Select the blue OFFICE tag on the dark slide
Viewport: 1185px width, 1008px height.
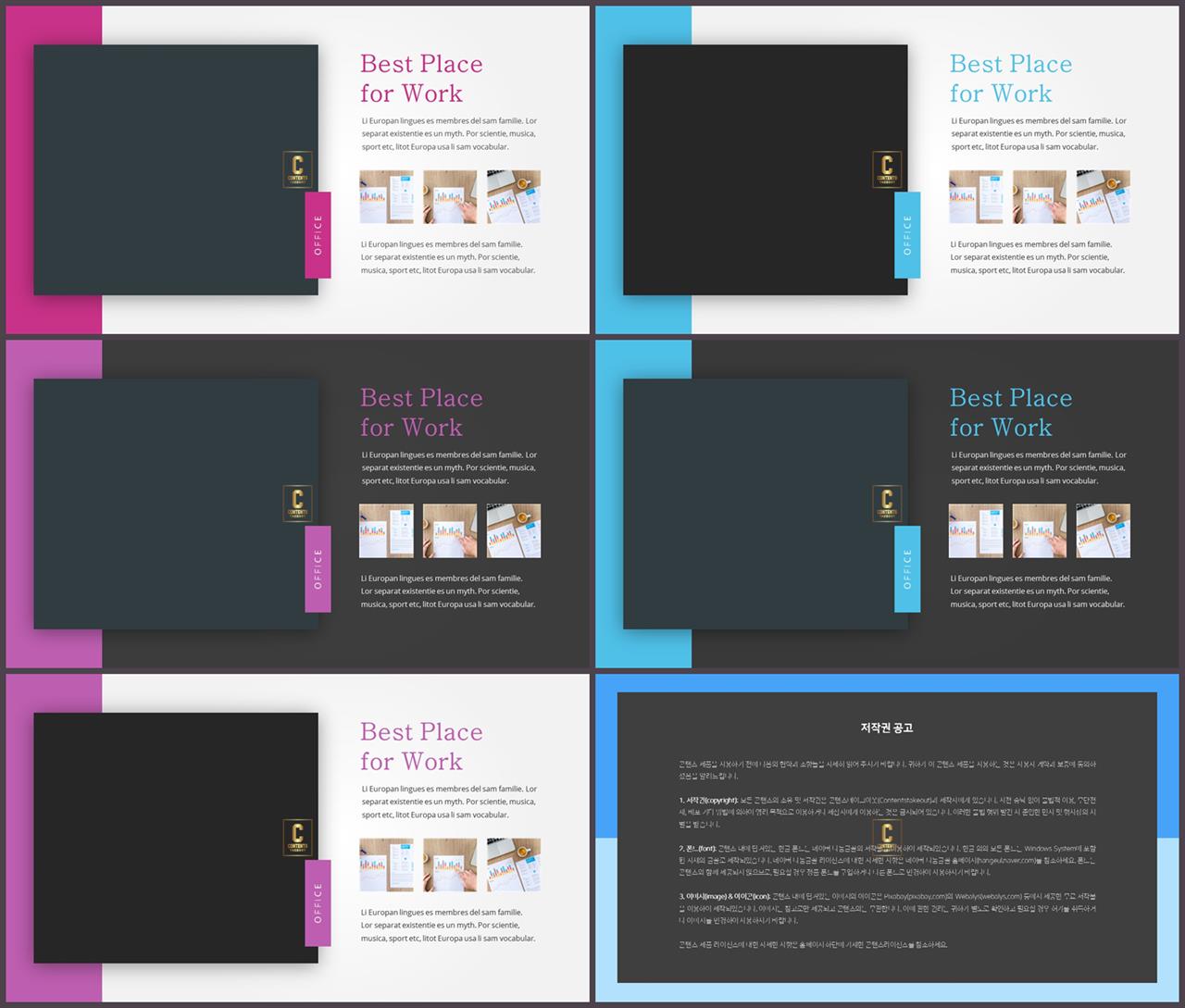907,569
